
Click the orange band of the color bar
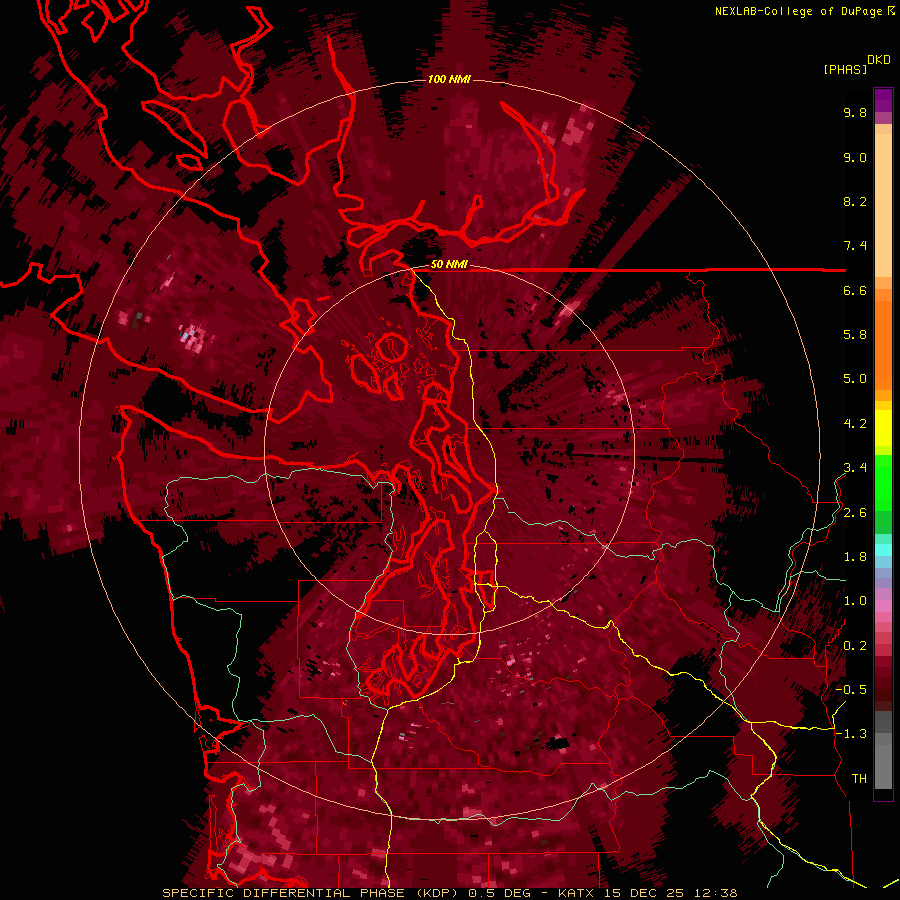point(883,344)
